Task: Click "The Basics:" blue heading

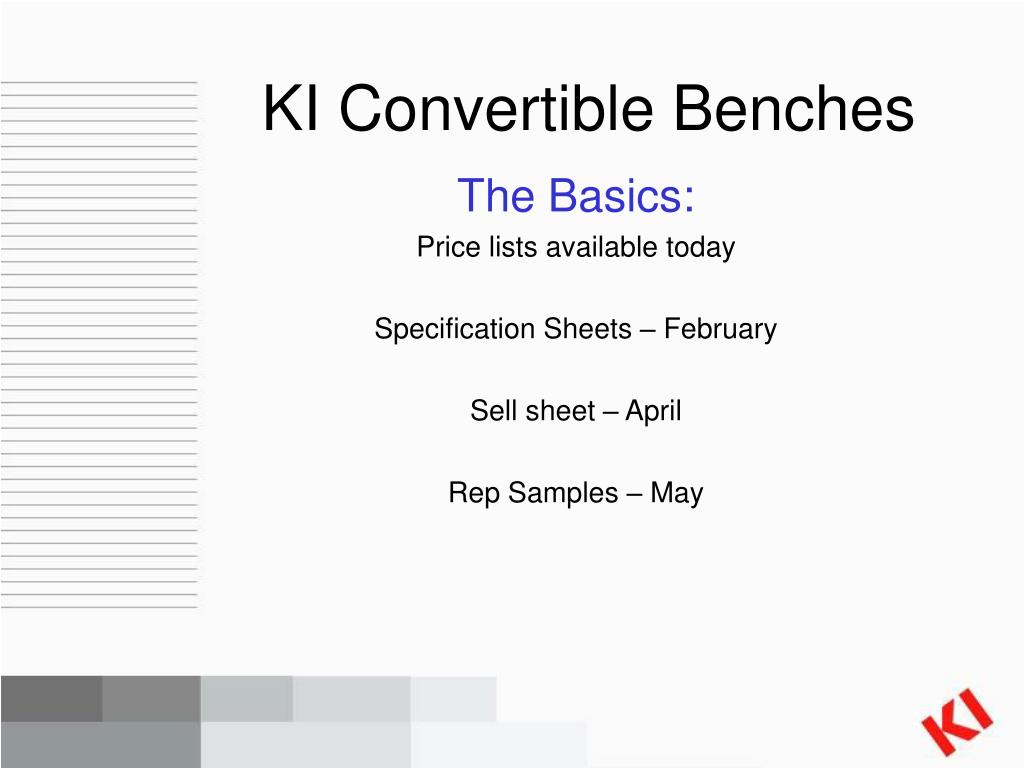Action: coord(575,195)
